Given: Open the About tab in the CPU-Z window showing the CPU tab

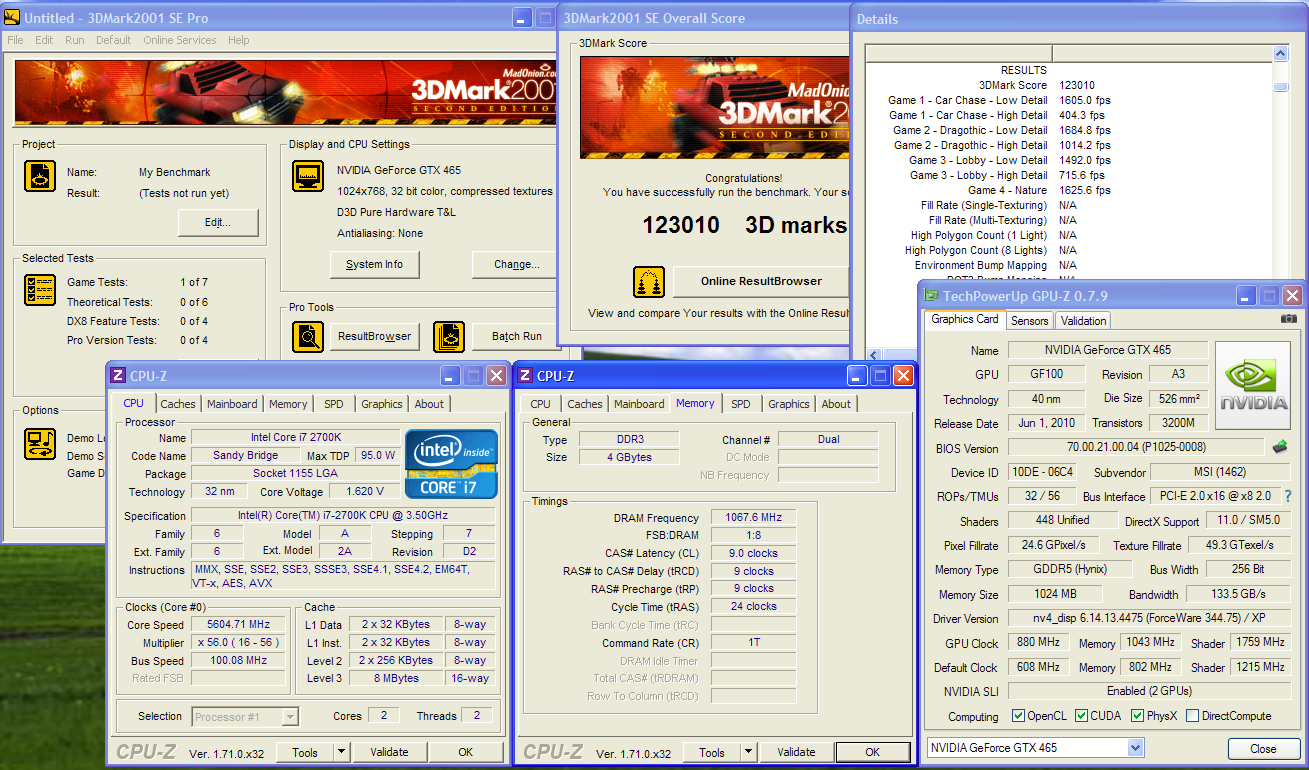Looking at the screenshot, I should tap(429, 404).
